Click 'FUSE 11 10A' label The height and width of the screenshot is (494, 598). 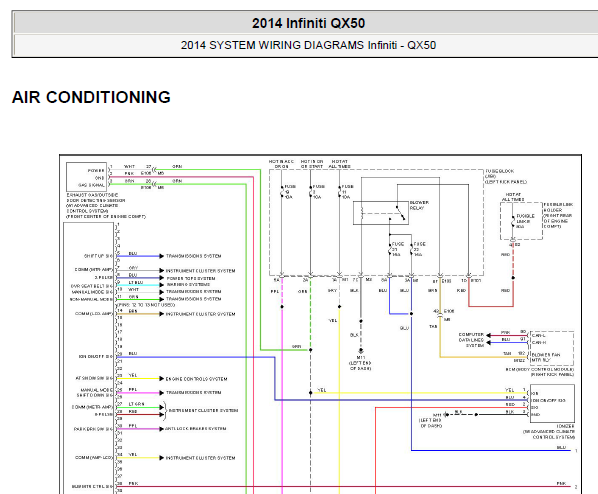[347, 192]
